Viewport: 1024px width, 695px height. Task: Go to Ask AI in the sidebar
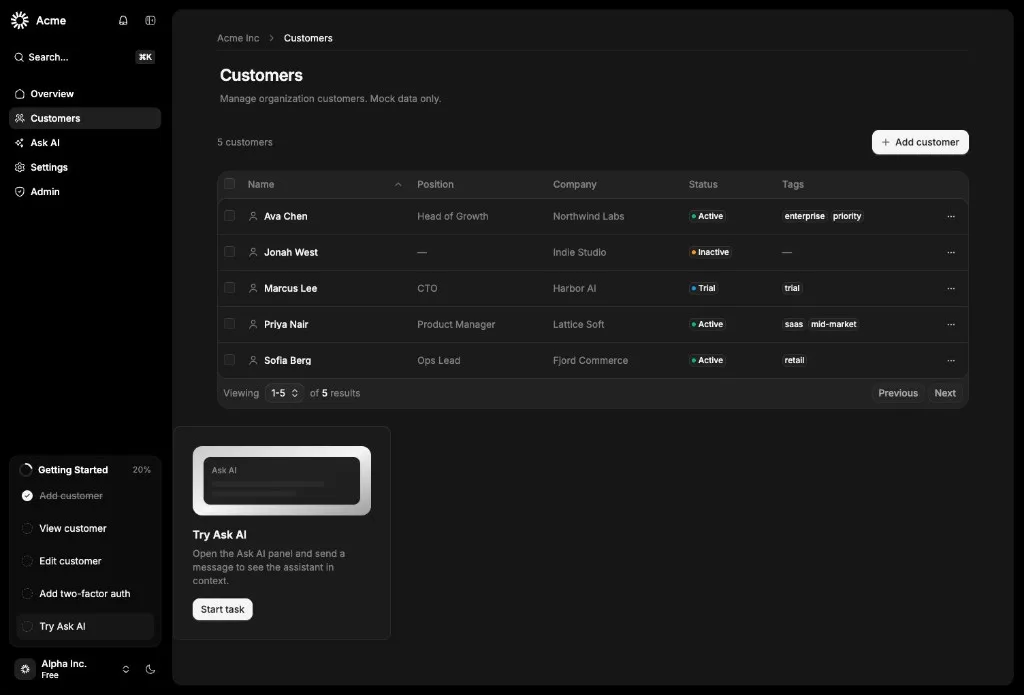tap(85, 143)
